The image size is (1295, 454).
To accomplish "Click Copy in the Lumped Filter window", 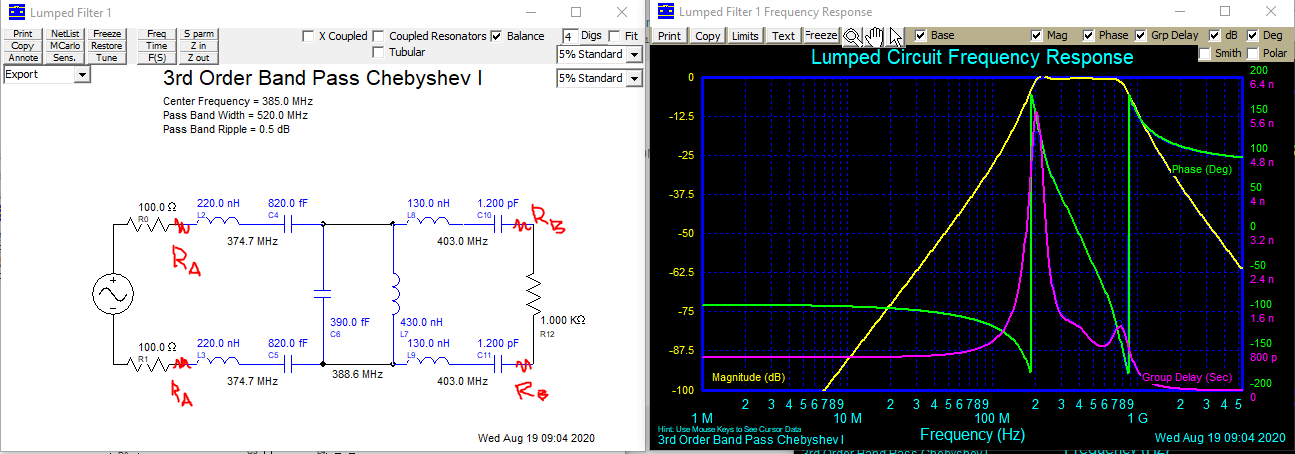I will (x=23, y=46).
